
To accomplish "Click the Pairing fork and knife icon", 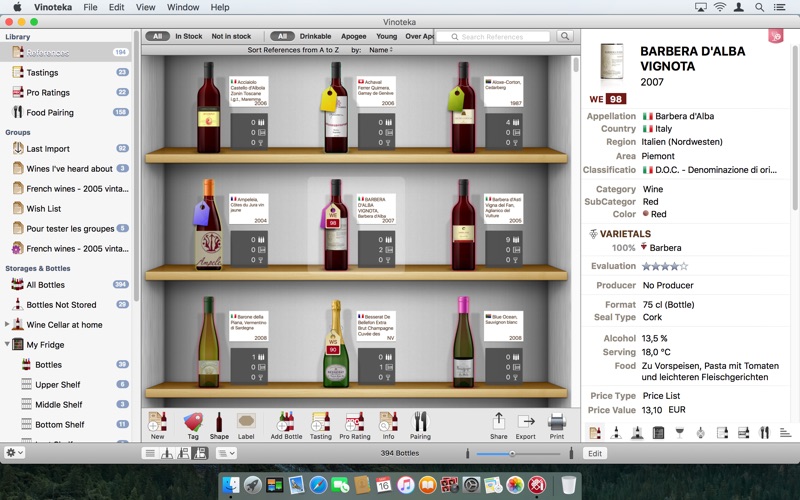I will (x=420, y=423).
